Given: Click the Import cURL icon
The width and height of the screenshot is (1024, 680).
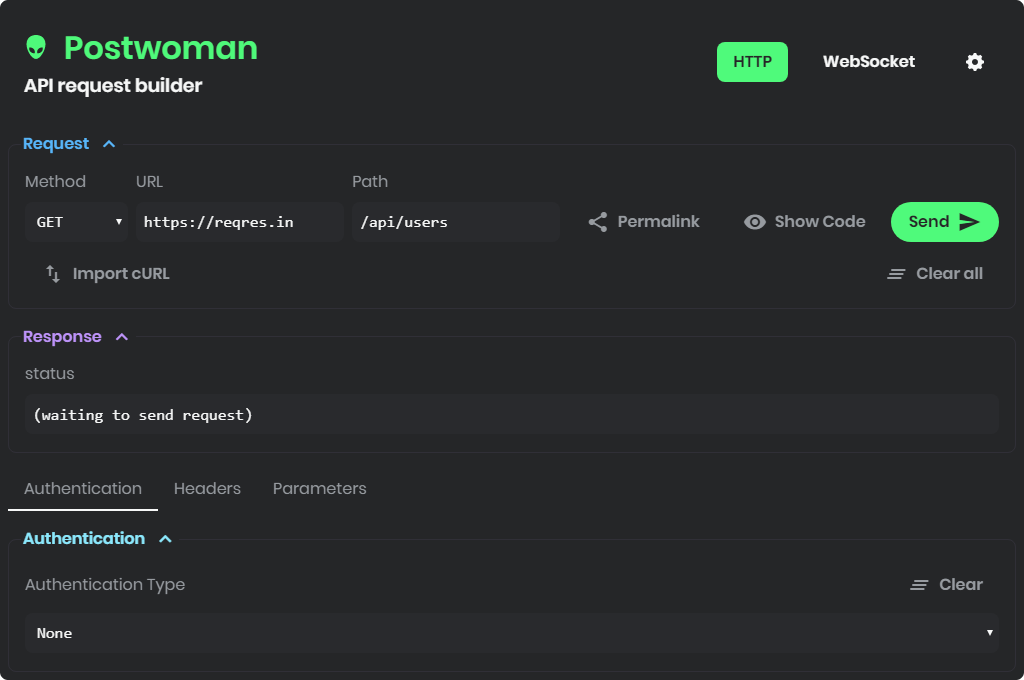Looking at the screenshot, I should tap(51, 273).
